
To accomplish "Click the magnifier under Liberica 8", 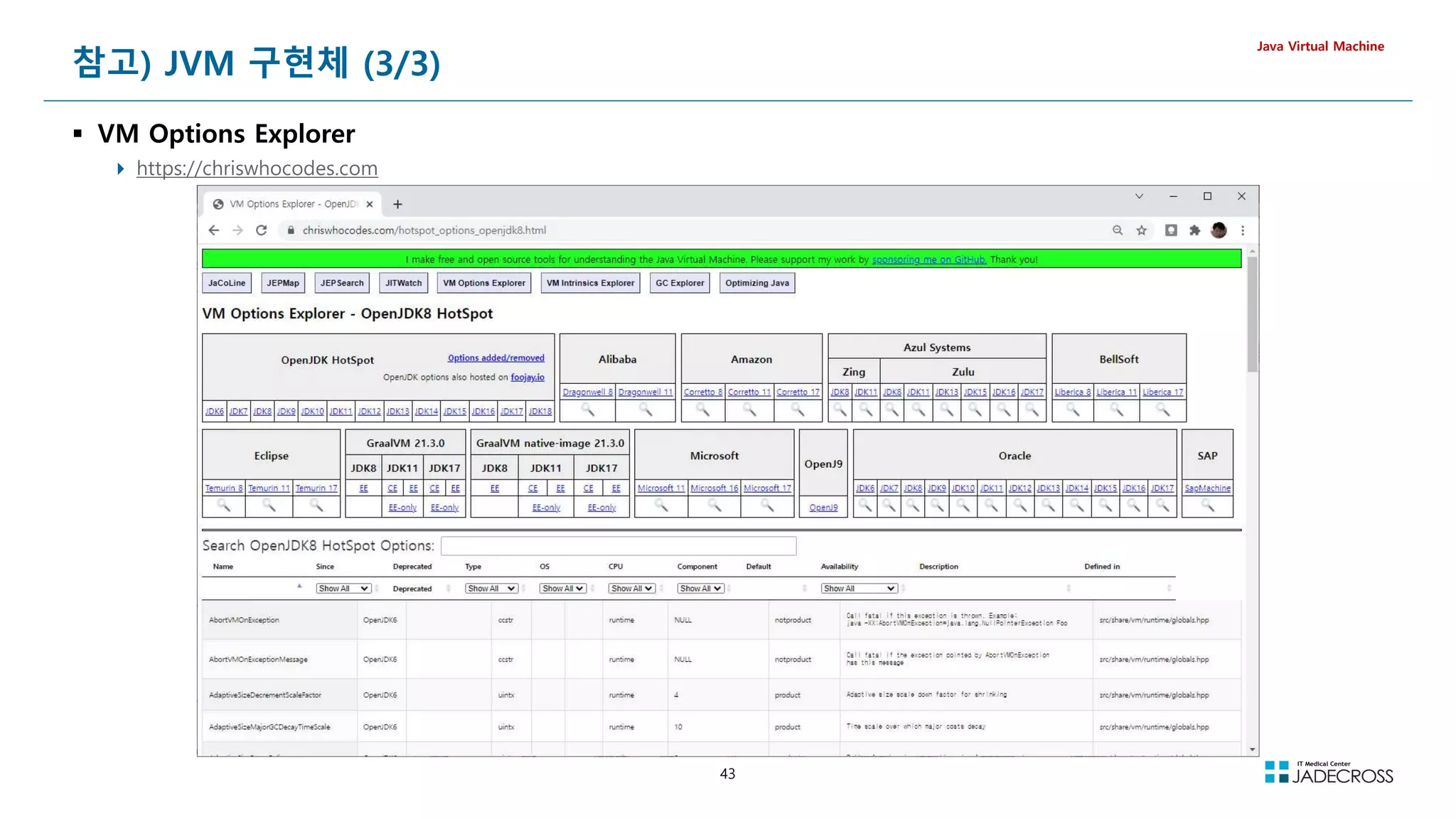I will point(1073,409).
